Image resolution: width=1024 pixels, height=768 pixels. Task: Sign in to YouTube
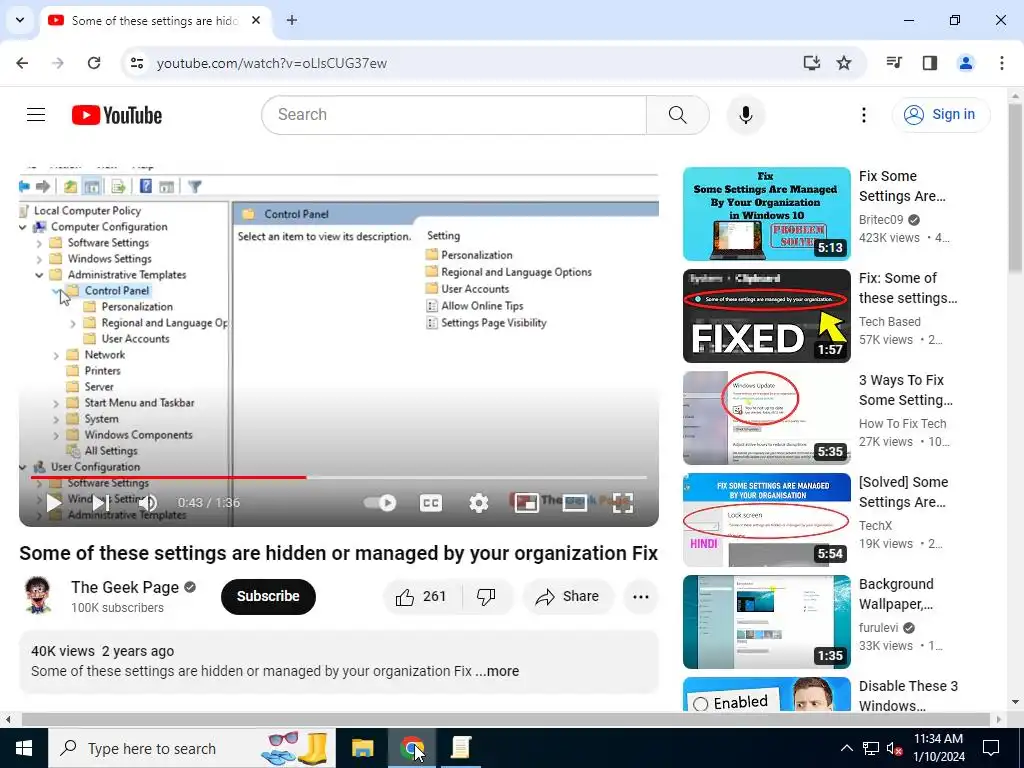(940, 115)
